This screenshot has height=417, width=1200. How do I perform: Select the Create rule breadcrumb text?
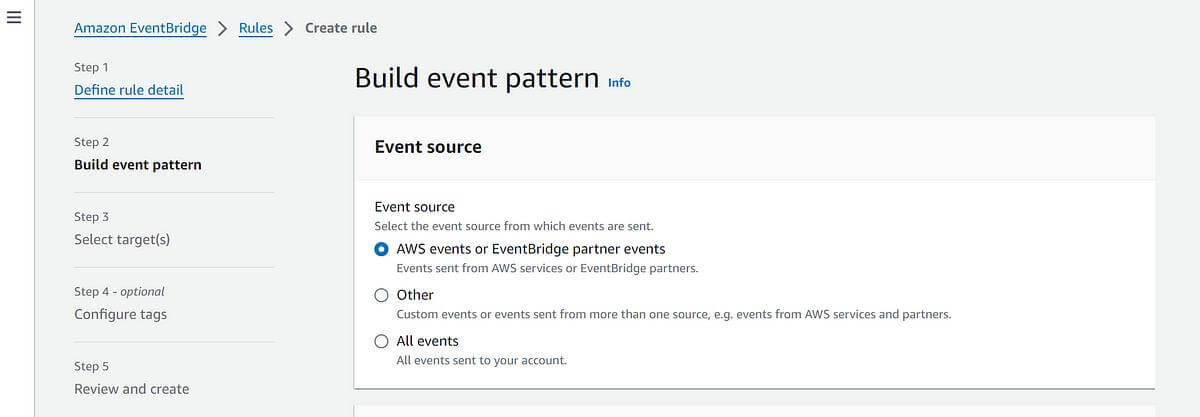click(x=341, y=28)
